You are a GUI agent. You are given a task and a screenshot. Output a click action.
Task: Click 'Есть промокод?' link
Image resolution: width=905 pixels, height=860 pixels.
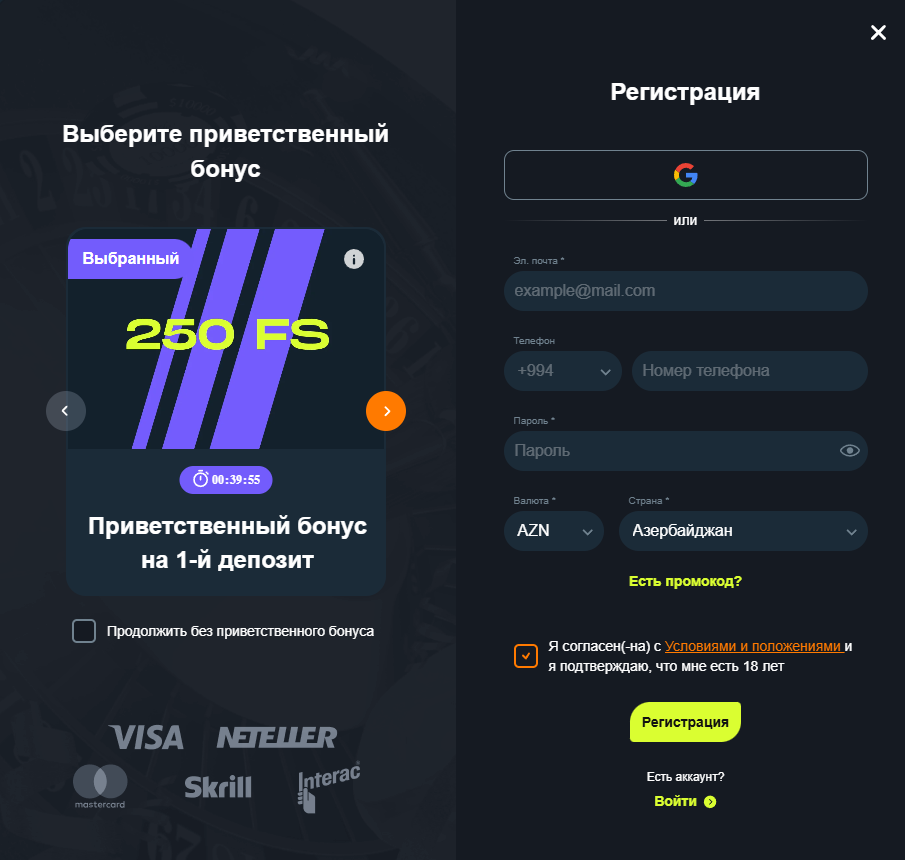685,581
